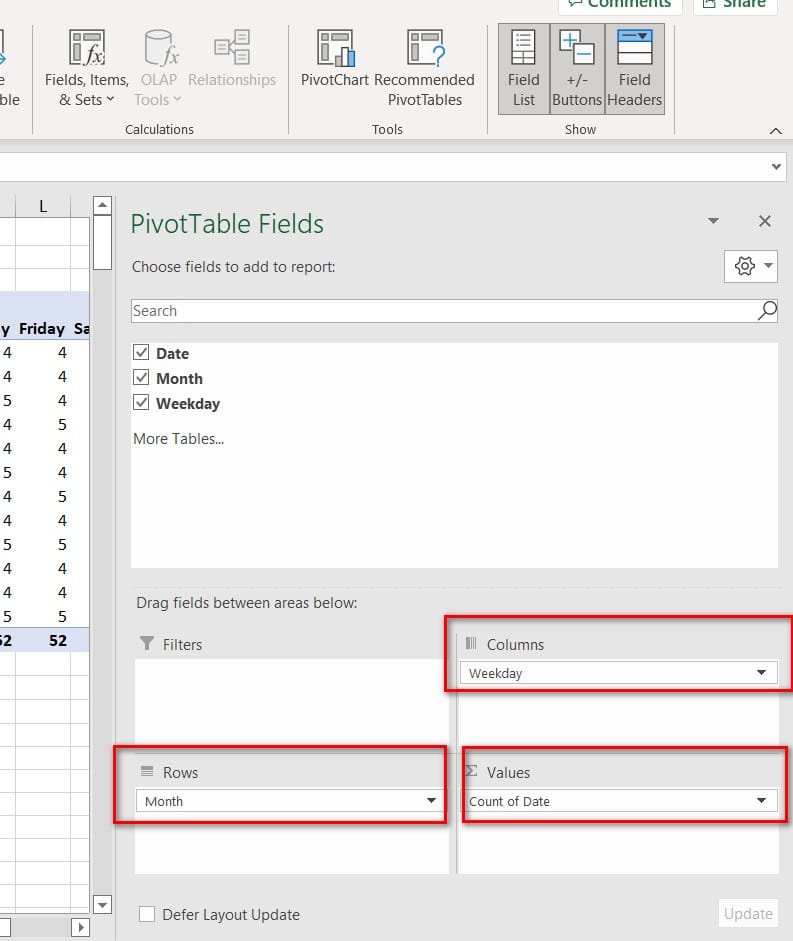Click the OLAP Tools icon
The image size is (793, 941).
pos(160,48)
